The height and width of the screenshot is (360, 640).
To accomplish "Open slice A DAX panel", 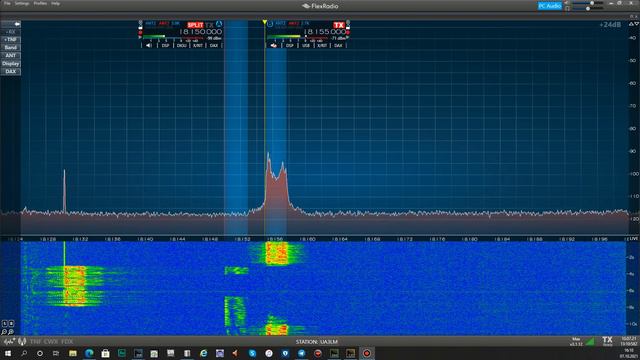I will pos(213,45).
